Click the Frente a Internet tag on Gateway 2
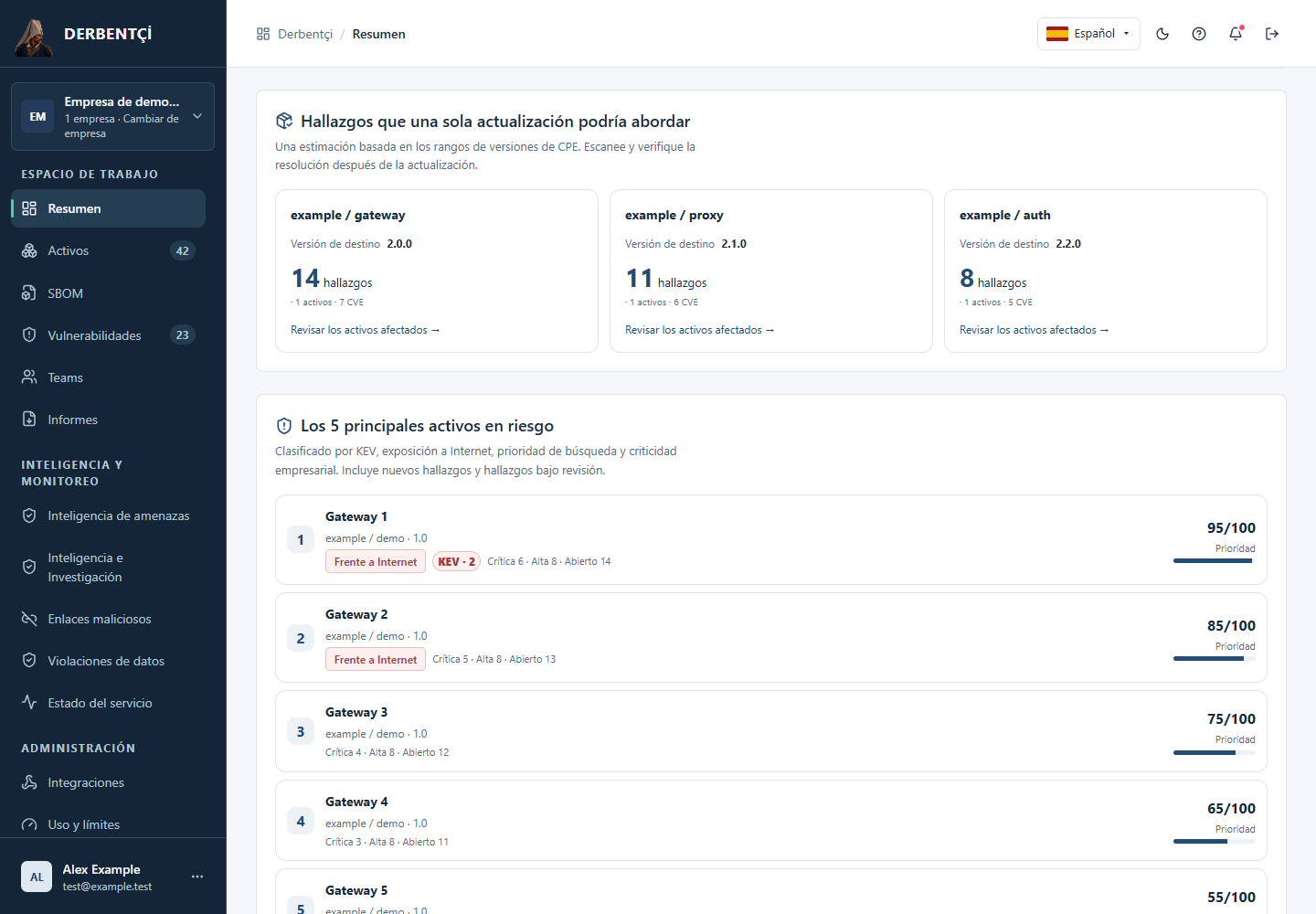Viewport: 1316px width, 914px height. (376, 660)
